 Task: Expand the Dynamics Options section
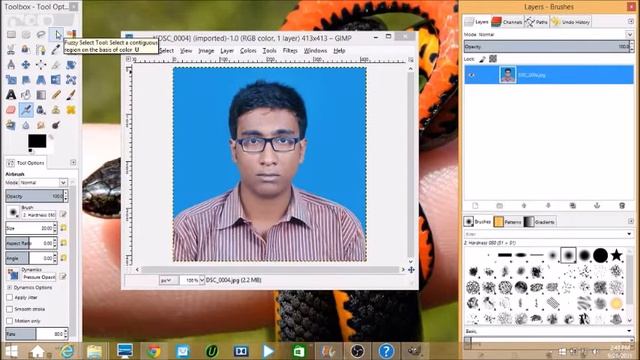point(9,287)
